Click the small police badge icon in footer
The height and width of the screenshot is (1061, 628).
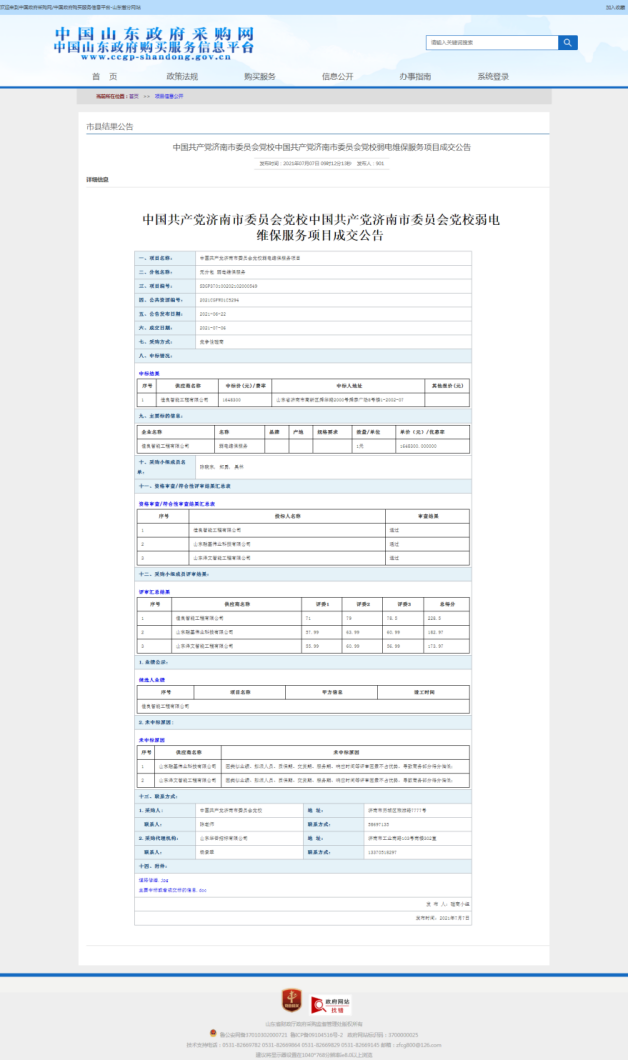tap(212, 1033)
